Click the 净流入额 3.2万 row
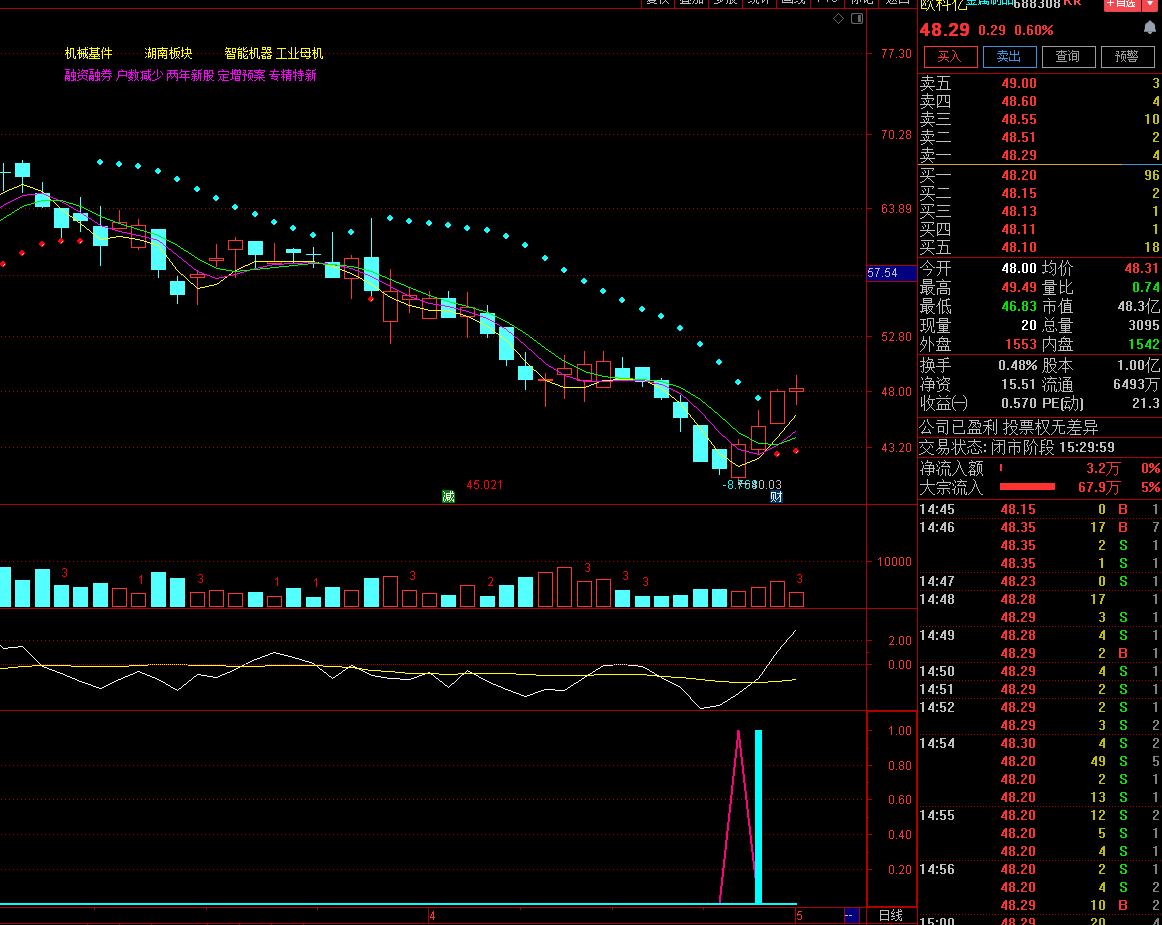This screenshot has width=1162, height=925. (x=1040, y=468)
